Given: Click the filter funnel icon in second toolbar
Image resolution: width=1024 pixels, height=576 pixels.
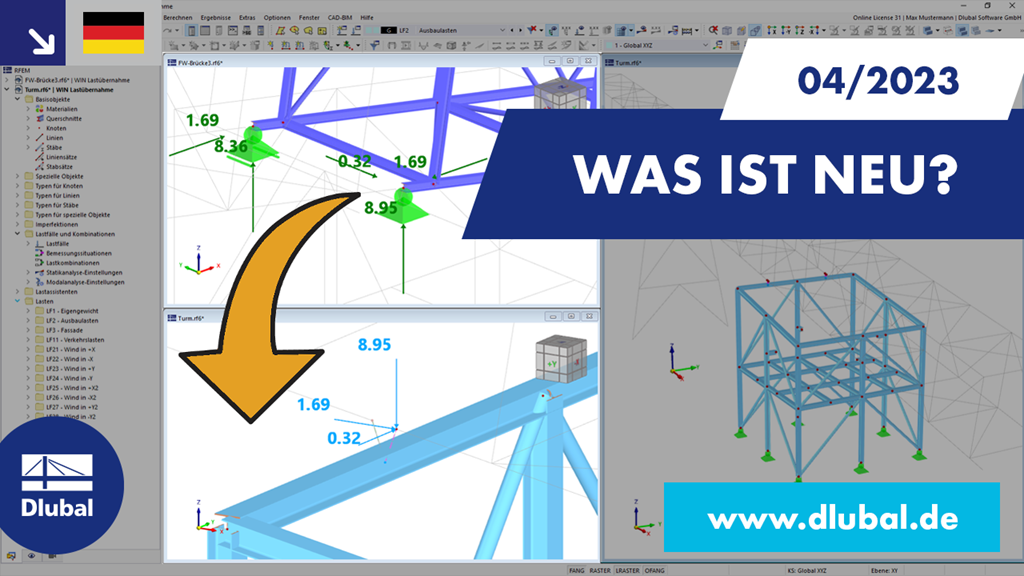Looking at the screenshot, I should coord(376,45).
